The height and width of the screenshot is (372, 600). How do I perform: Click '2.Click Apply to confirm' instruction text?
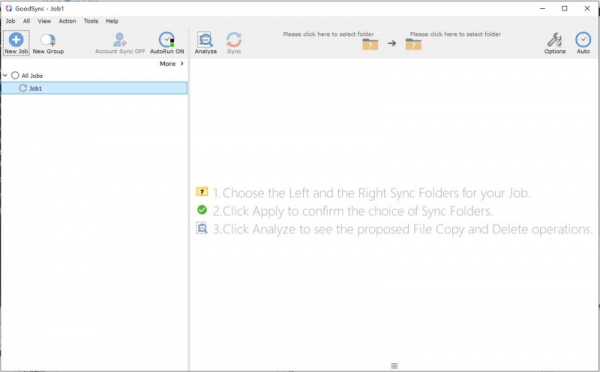pos(352,211)
